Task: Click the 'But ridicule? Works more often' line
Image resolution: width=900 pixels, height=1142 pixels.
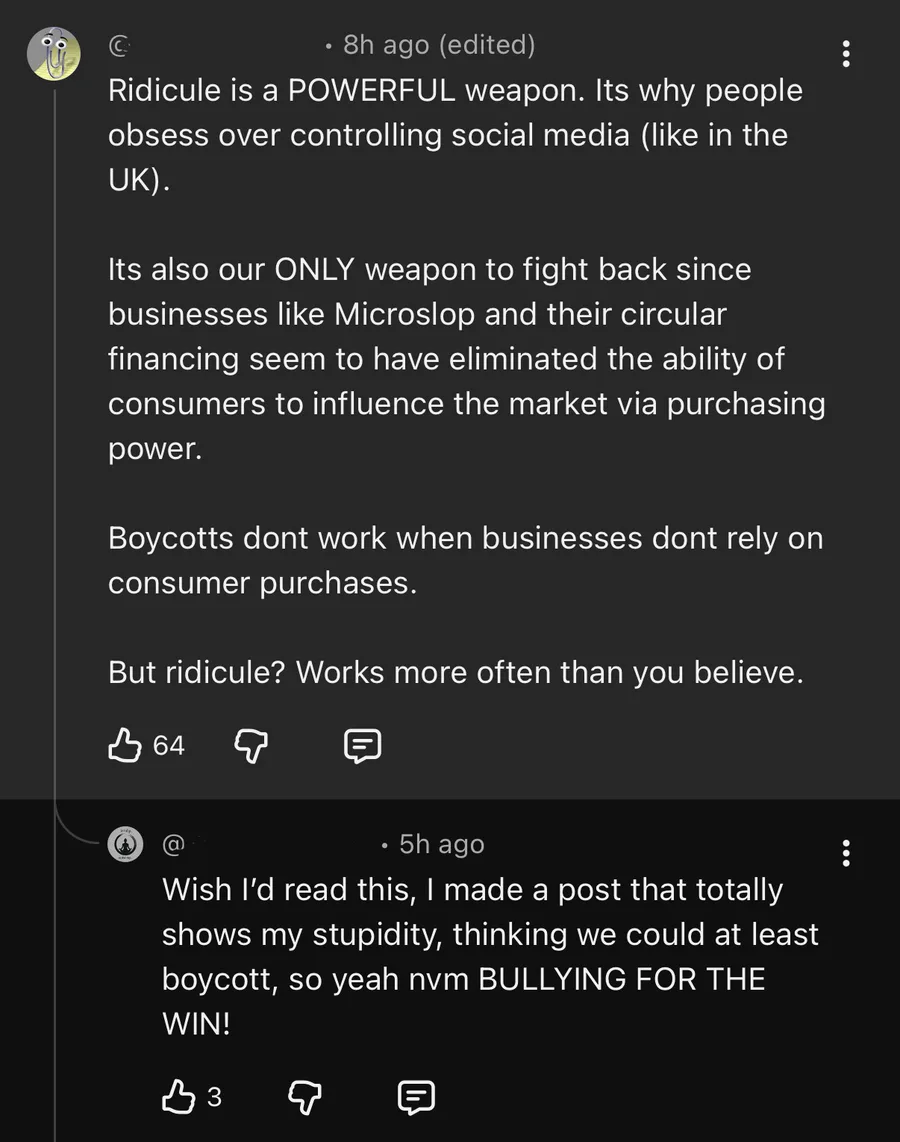Action: pos(455,673)
